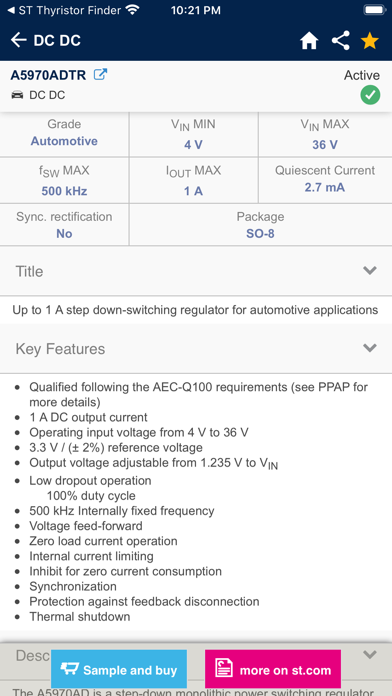Go to home screen icon
Image resolution: width=392 pixels, height=696 pixels.
[309, 41]
